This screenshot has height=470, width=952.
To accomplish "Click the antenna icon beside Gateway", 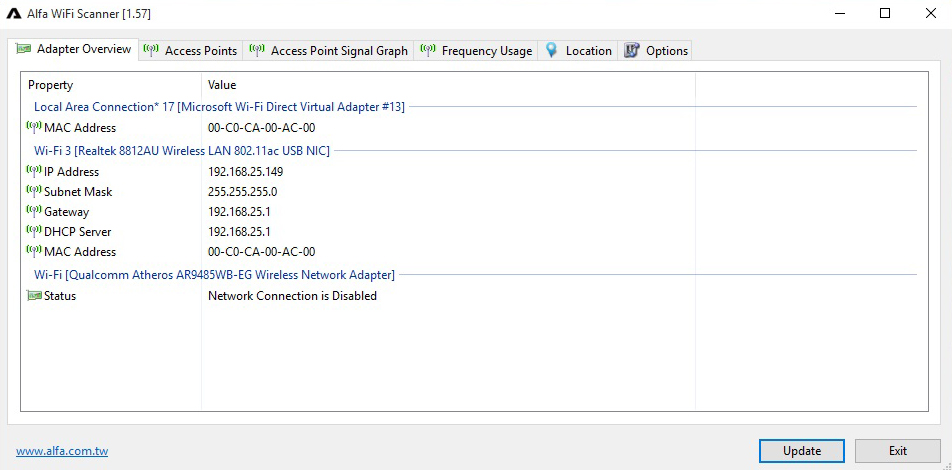I will point(34,211).
